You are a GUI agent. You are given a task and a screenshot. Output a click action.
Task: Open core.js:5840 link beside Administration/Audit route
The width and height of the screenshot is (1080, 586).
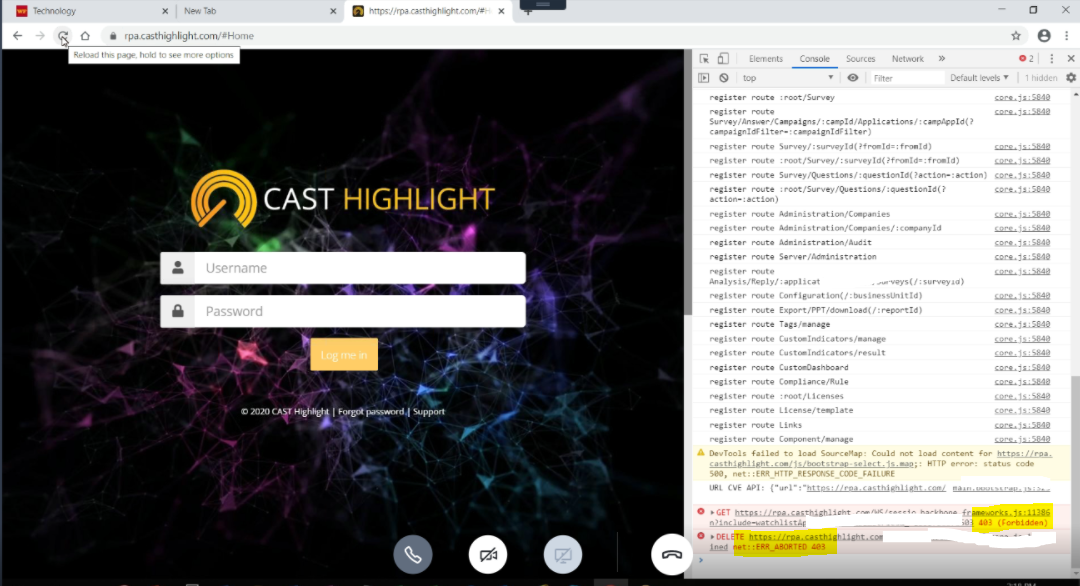(x=1022, y=242)
